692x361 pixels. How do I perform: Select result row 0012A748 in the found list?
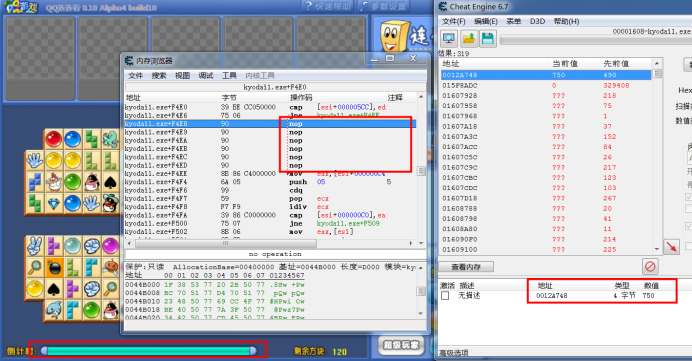[546, 75]
